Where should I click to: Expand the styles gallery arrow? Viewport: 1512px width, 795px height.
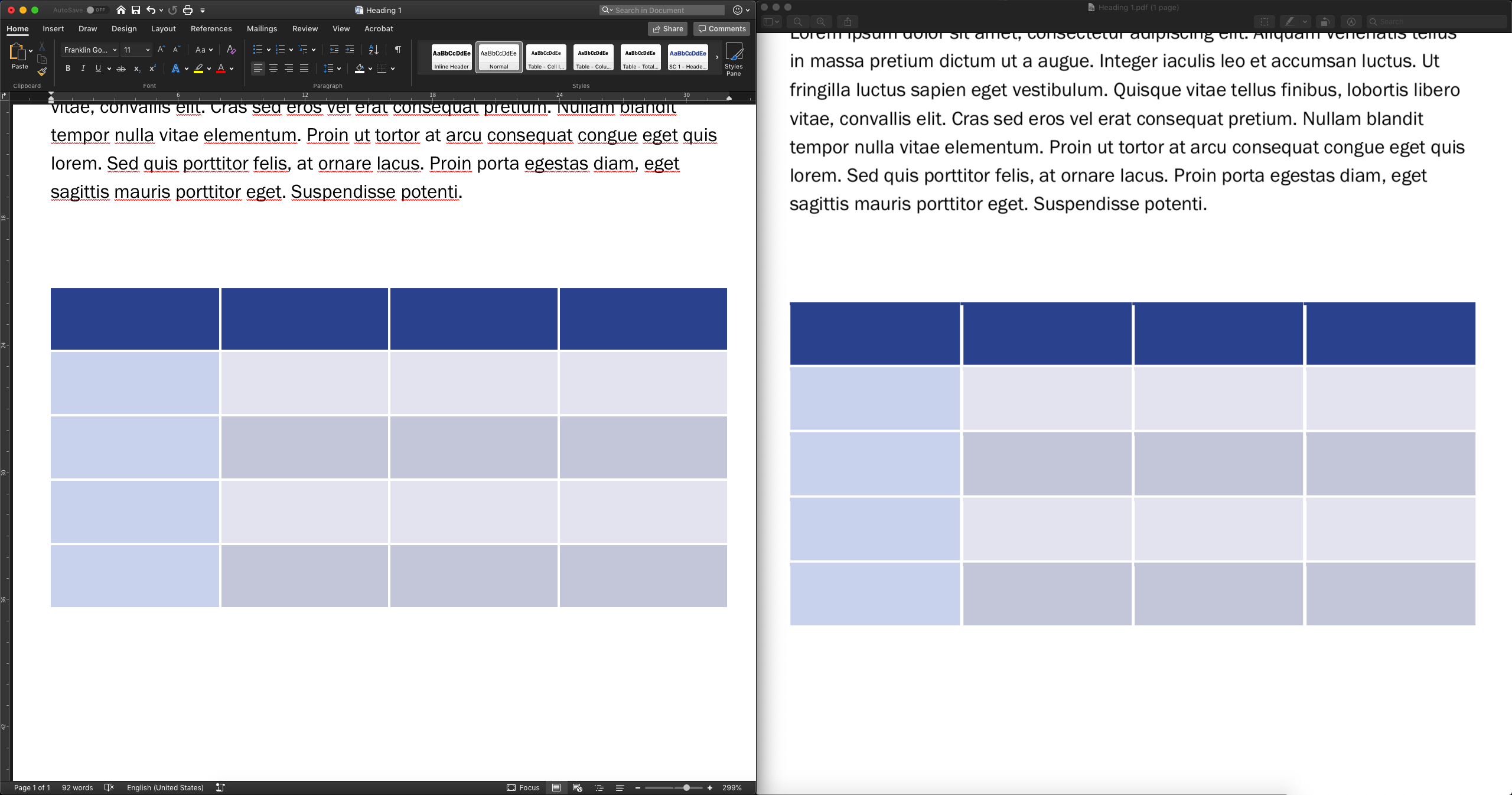click(717, 57)
